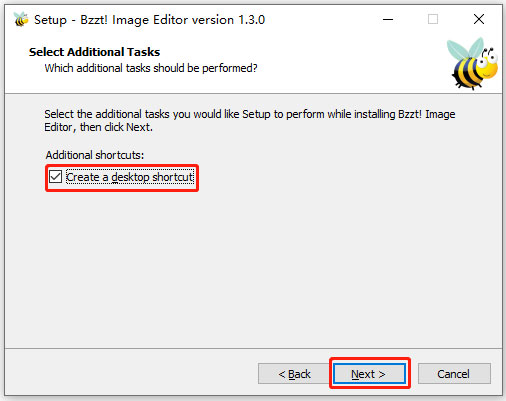Close the Setup dialog with X
506x401 pixels.
click(479, 19)
